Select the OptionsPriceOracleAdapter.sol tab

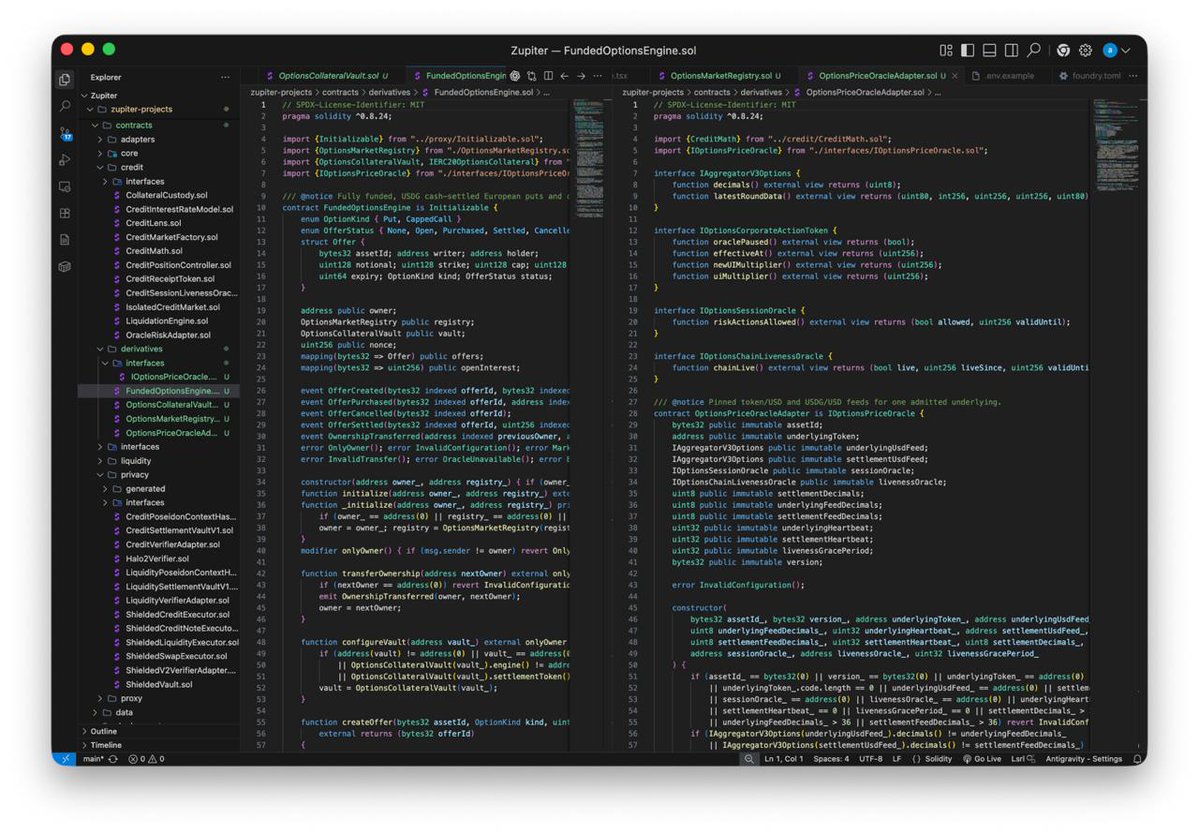(x=876, y=76)
